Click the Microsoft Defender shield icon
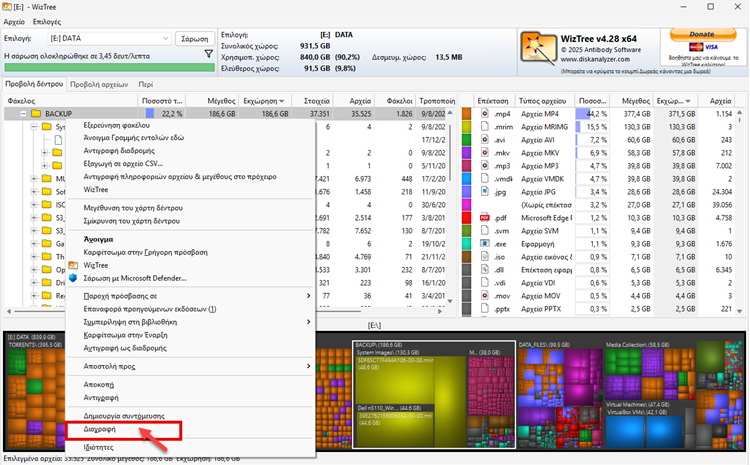 coord(73,278)
